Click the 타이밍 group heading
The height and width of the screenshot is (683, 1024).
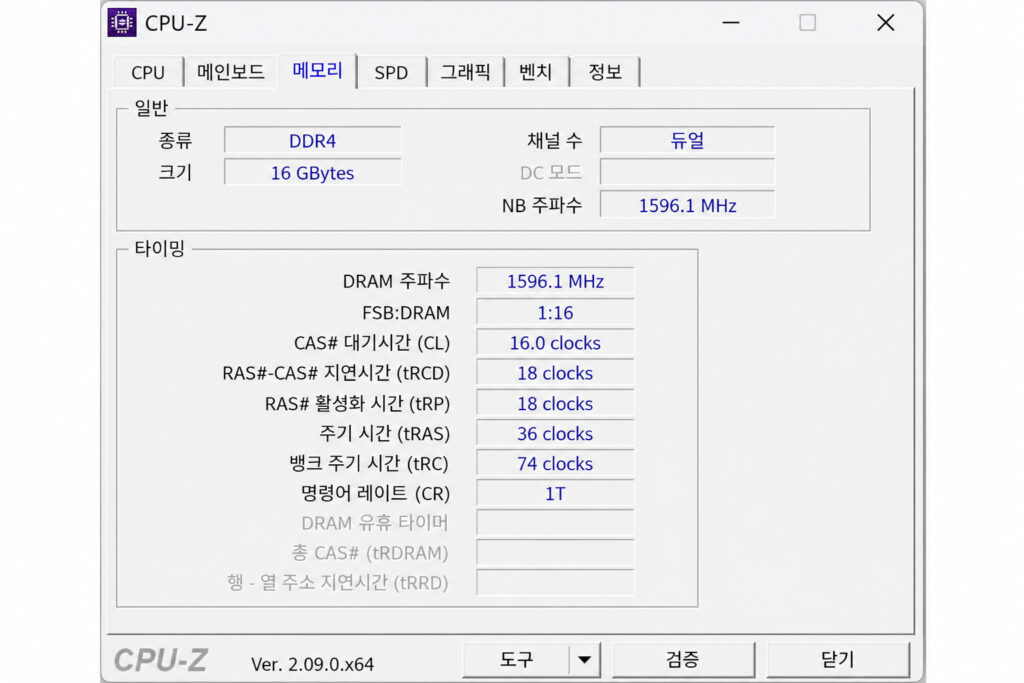coord(160,249)
